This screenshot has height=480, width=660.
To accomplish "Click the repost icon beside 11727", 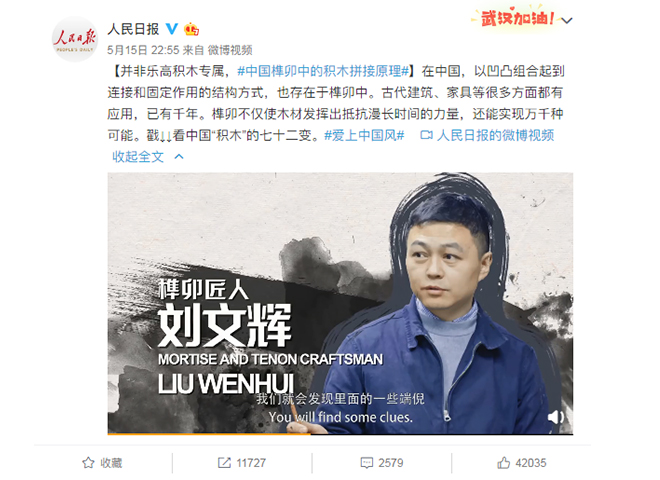I will [x=224, y=463].
